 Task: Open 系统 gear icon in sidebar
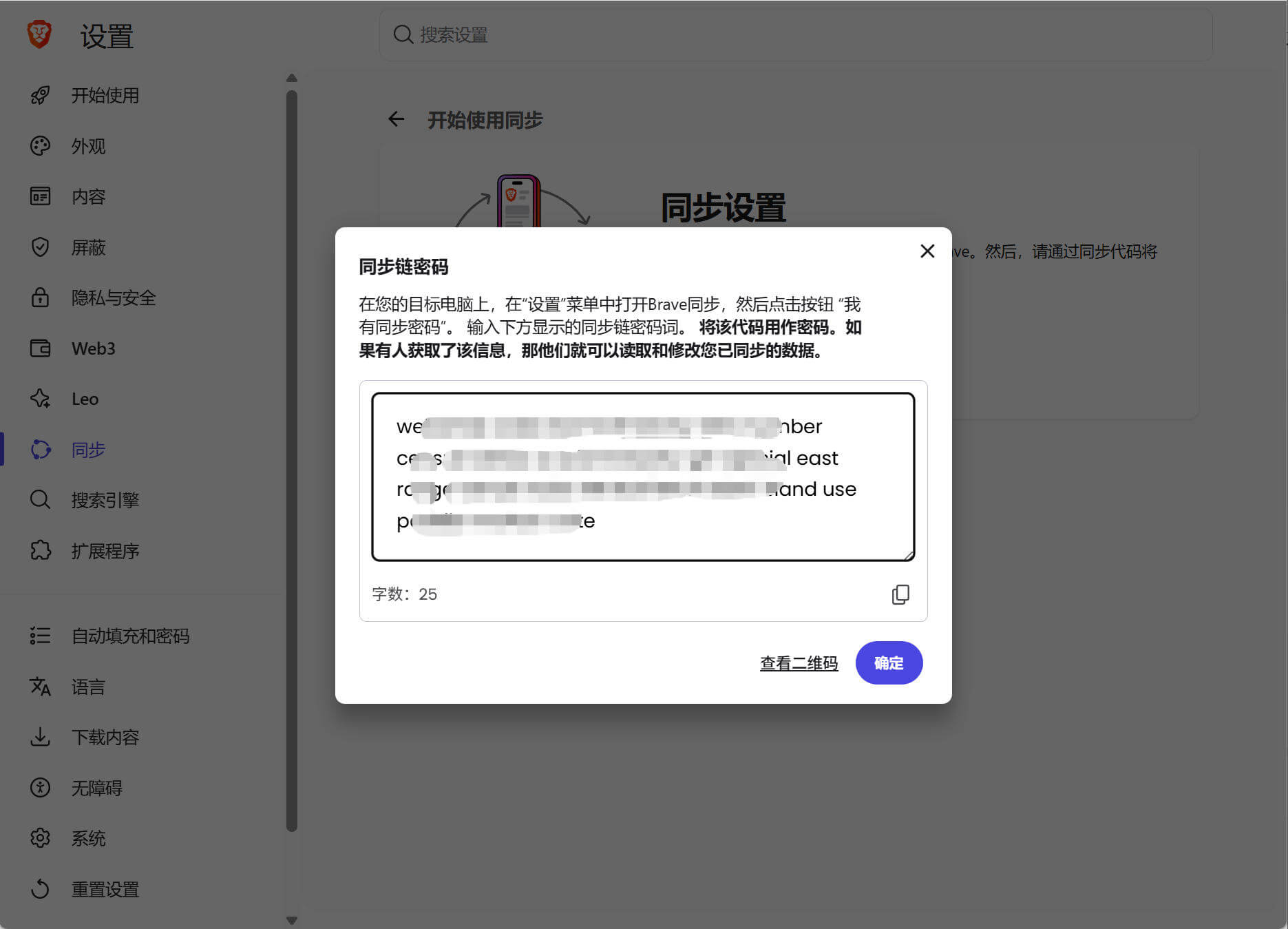coord(40,838)
